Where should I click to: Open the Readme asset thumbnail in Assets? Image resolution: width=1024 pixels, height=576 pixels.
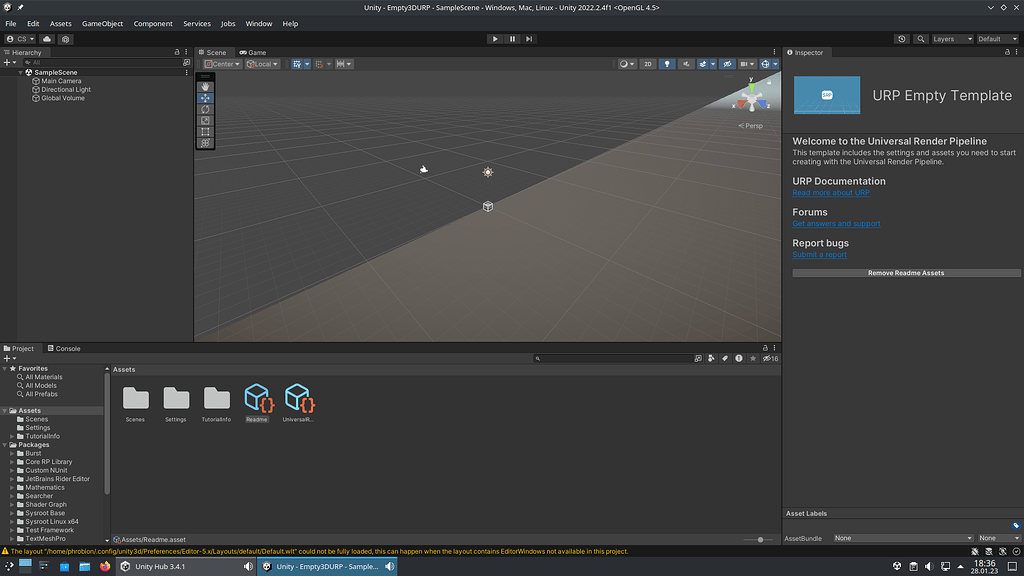[257, 399]
